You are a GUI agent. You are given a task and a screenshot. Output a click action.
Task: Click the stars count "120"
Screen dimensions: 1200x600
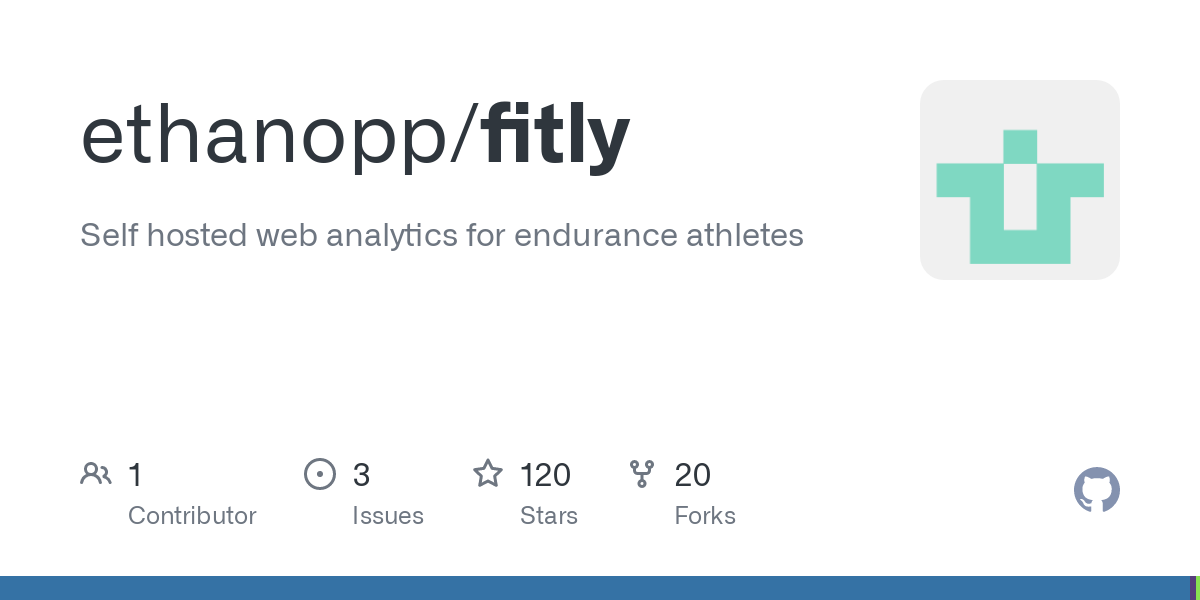[x=545, y=475]
